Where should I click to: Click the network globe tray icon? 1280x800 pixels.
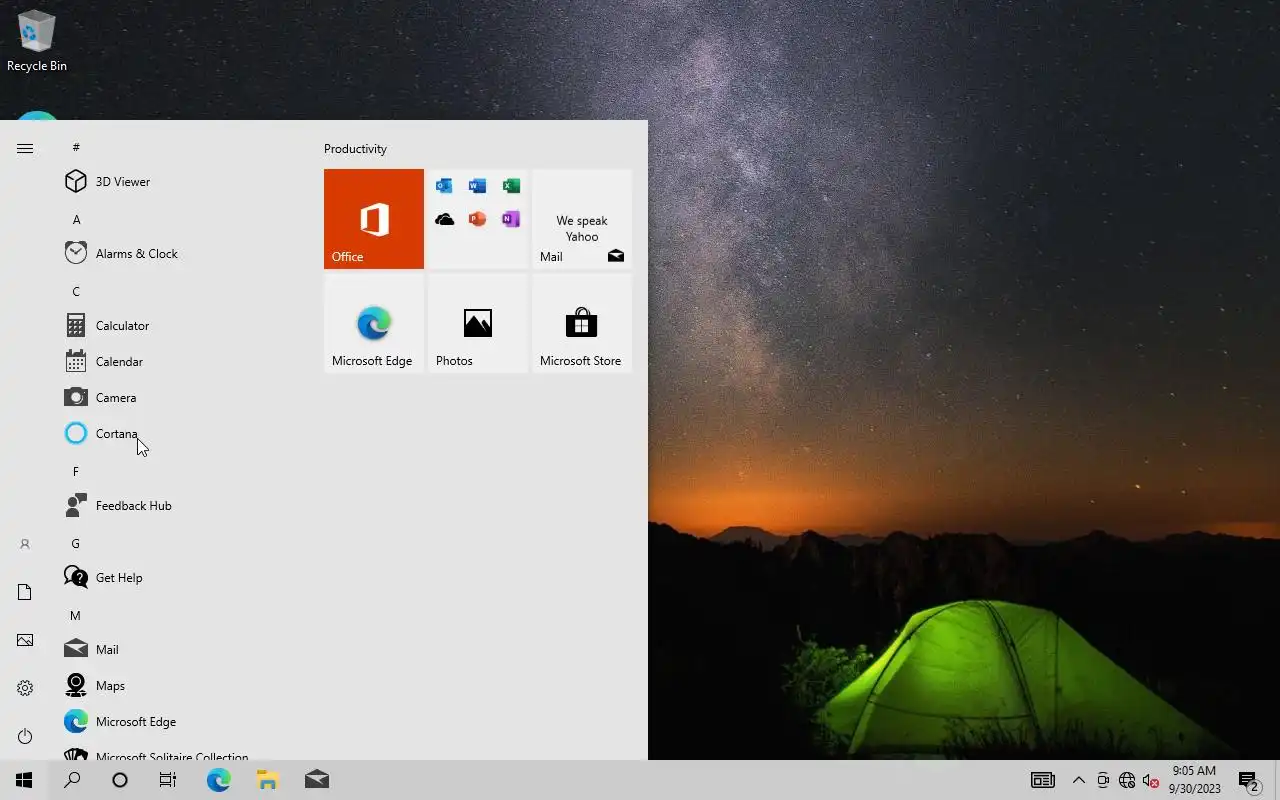tap(1127, 780)
